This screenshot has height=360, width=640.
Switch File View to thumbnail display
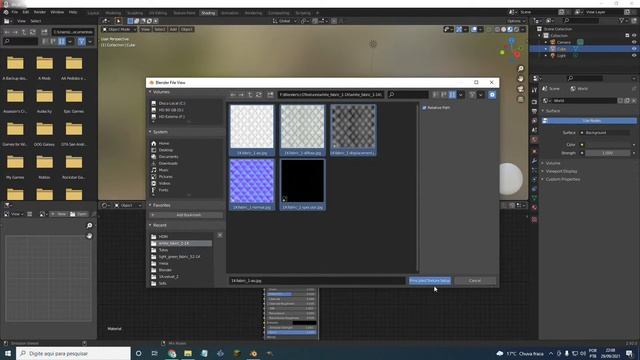tap(452, 95)
